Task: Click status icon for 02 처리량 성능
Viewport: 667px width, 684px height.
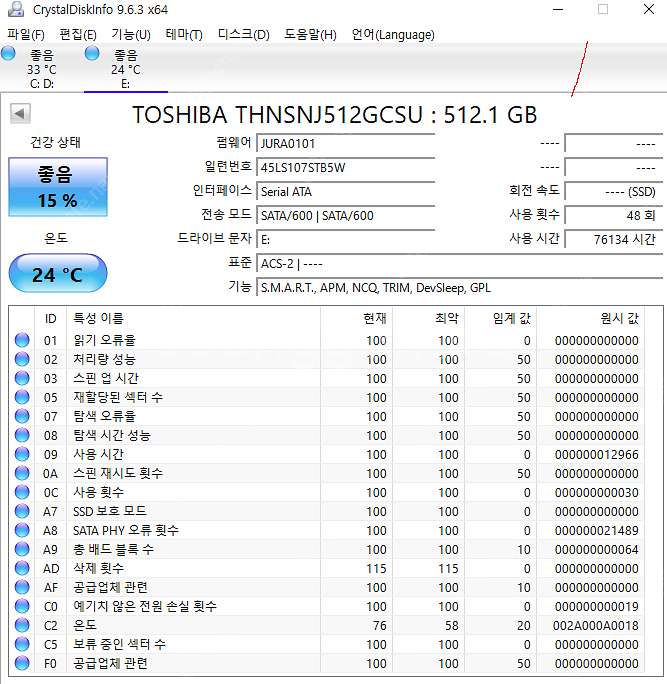Action: click(x=22, y=359)
